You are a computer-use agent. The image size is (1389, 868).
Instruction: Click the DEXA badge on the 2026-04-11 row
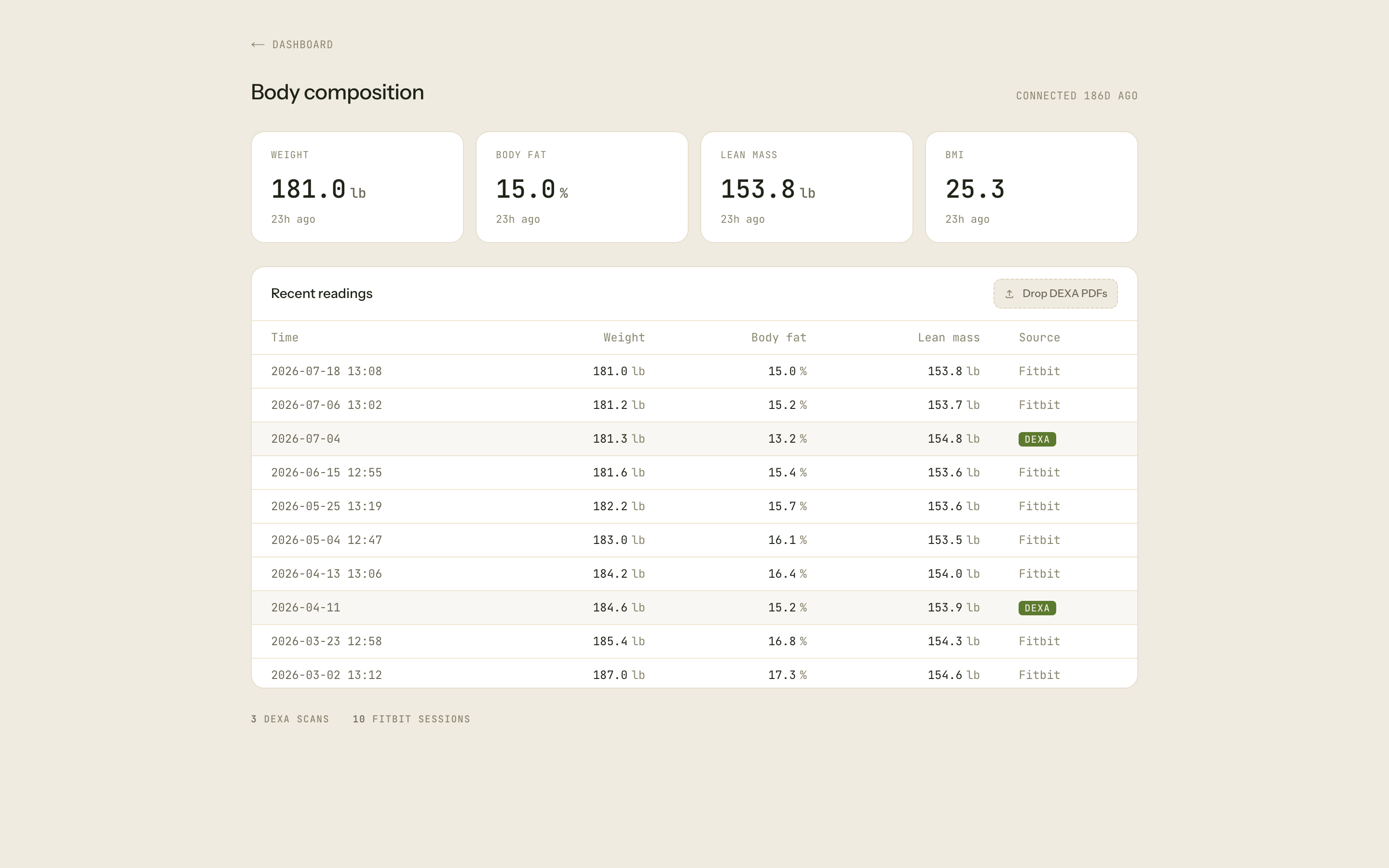tap(1037, 608)
